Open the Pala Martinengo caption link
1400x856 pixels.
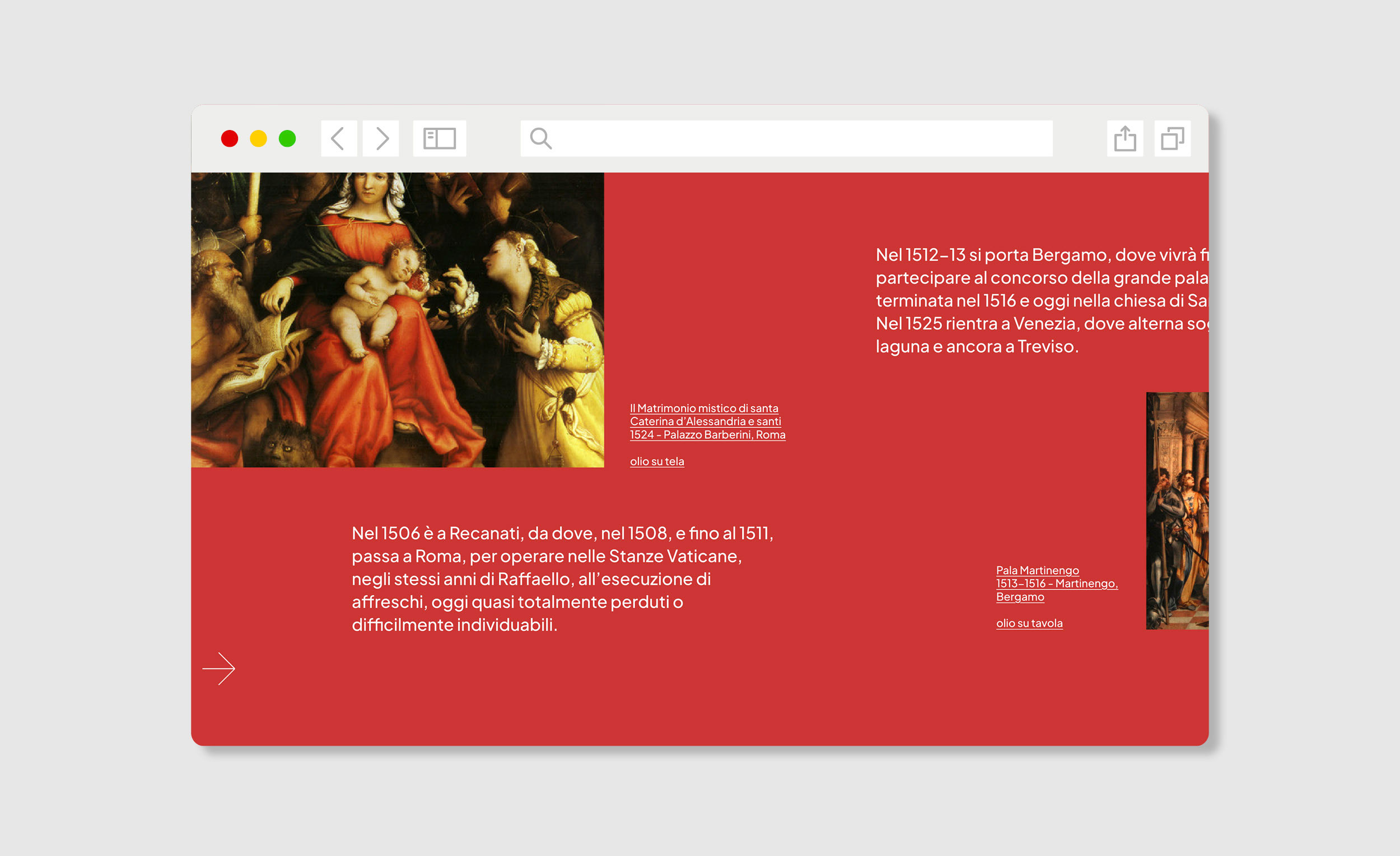pos(1057,583)
